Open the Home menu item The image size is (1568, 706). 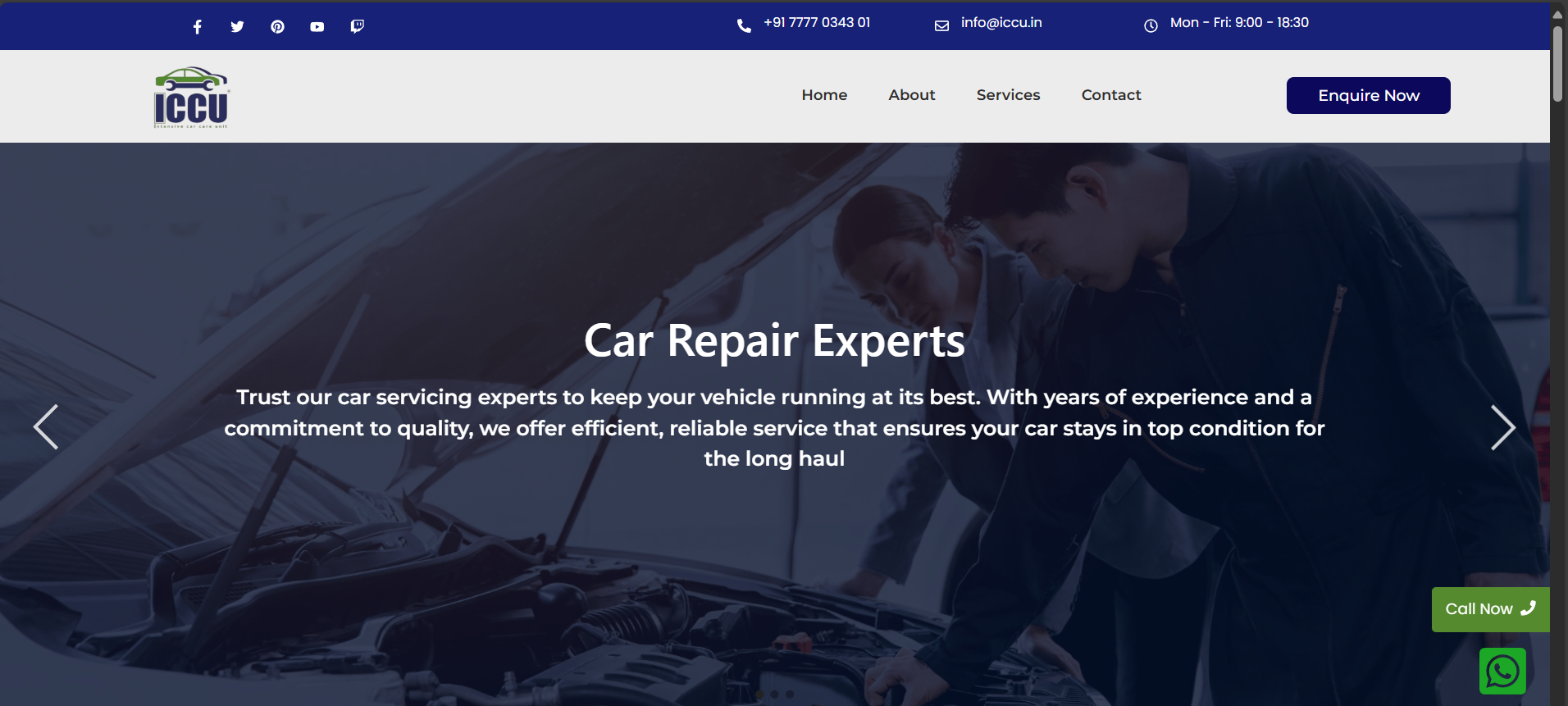click(824, 95)
